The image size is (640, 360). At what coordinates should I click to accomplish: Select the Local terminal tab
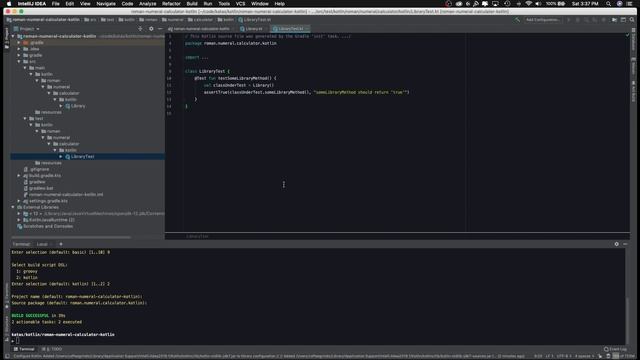click(42, 244)
